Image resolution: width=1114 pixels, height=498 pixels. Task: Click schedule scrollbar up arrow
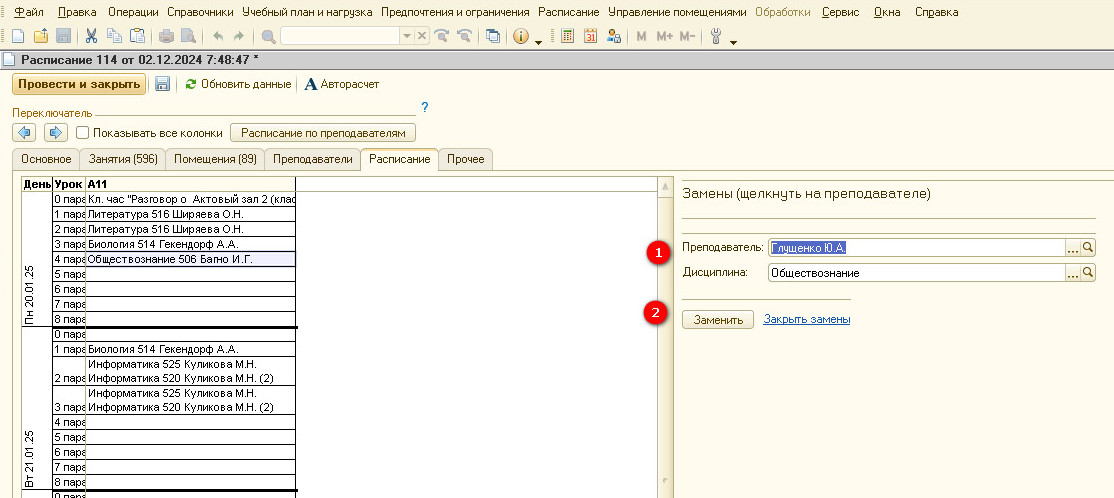666,186
